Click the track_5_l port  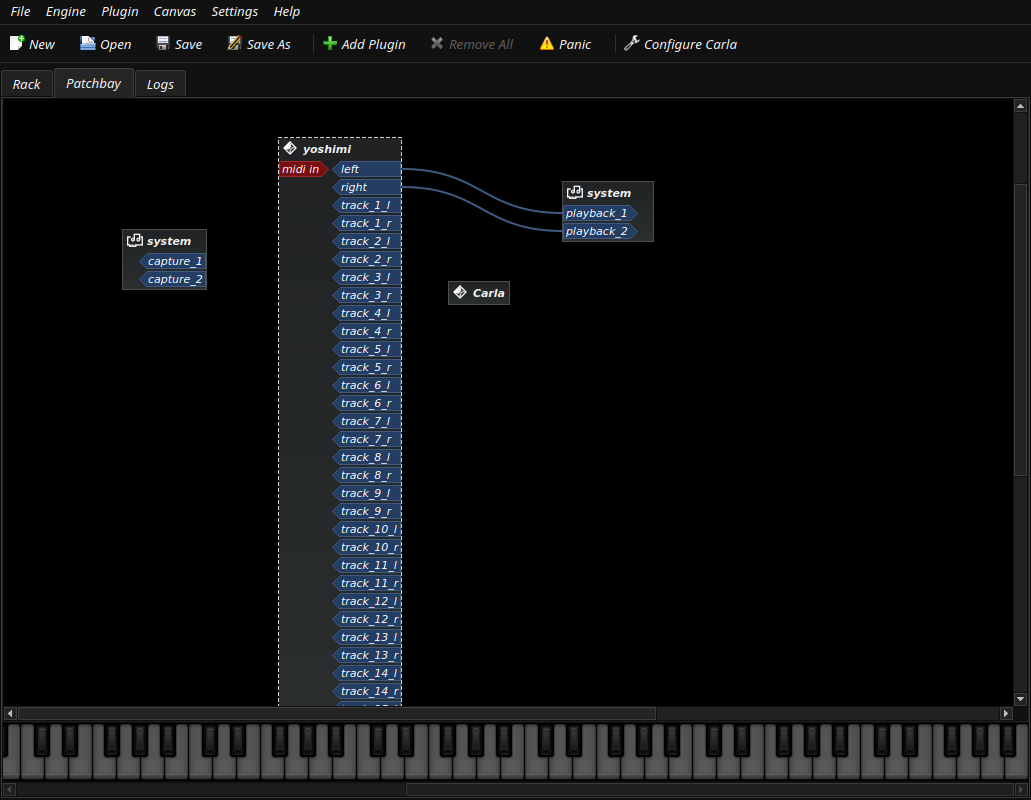click(367, 349)
